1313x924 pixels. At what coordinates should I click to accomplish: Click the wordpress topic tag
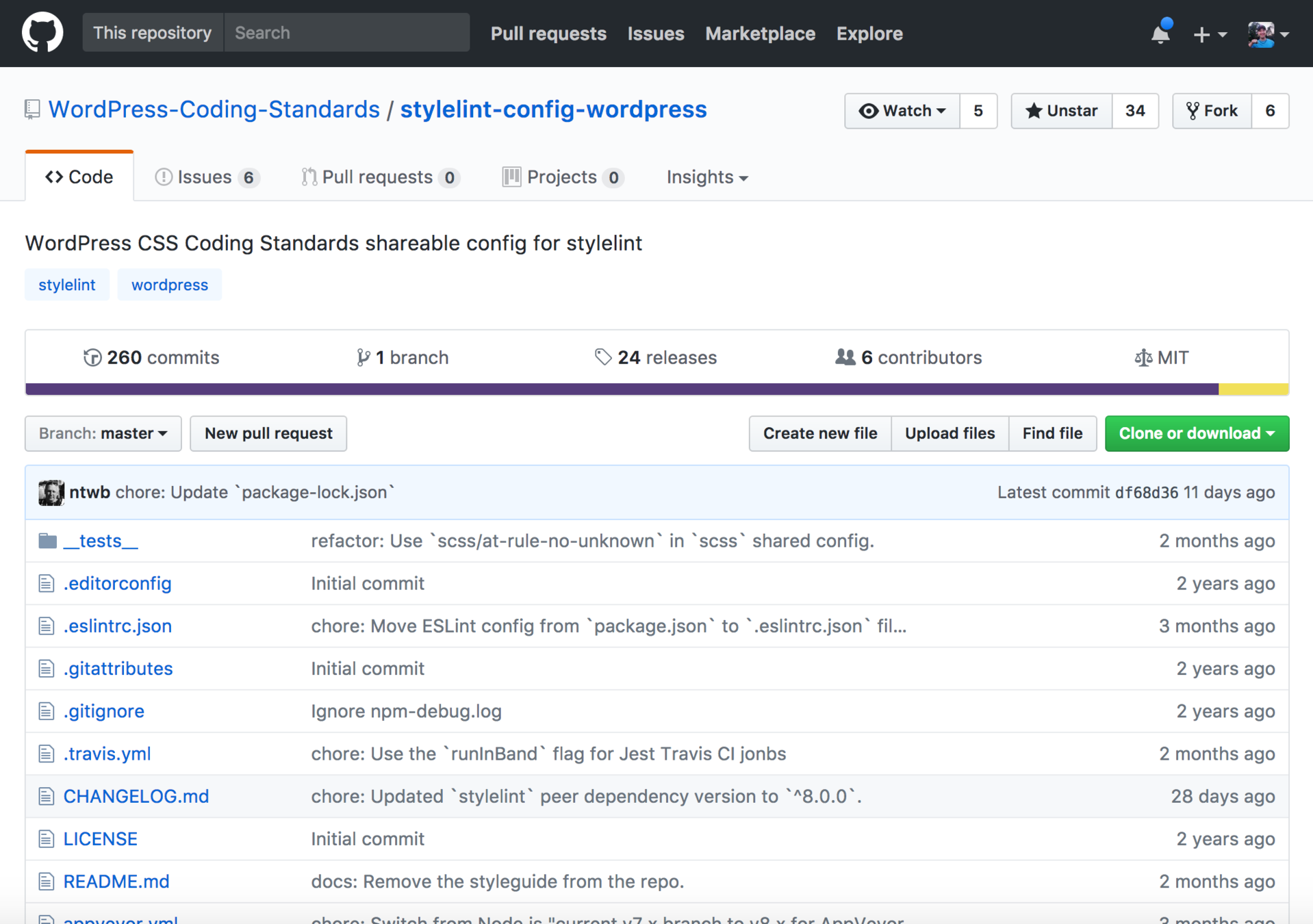[x=169, y=285]
